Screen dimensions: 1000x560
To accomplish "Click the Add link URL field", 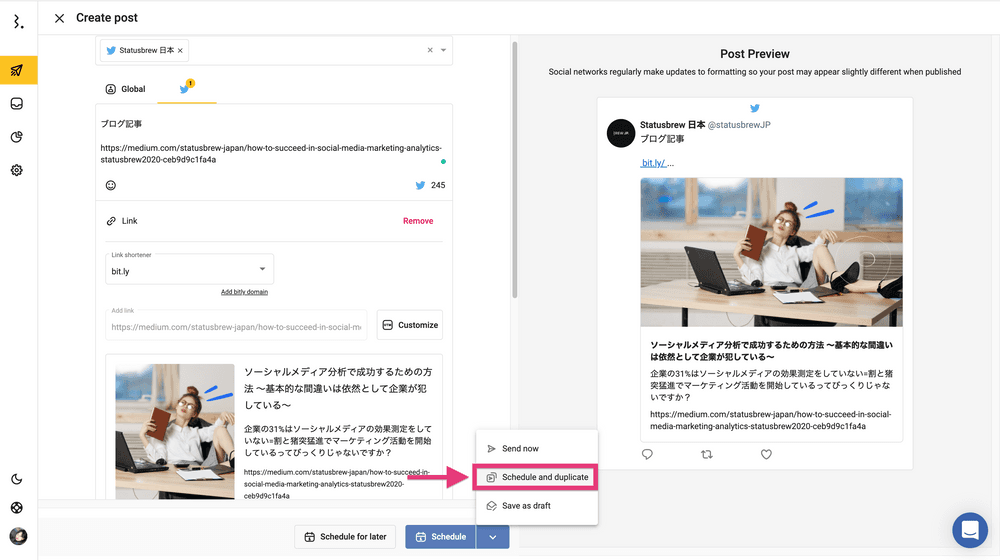I will pos(236,326).
